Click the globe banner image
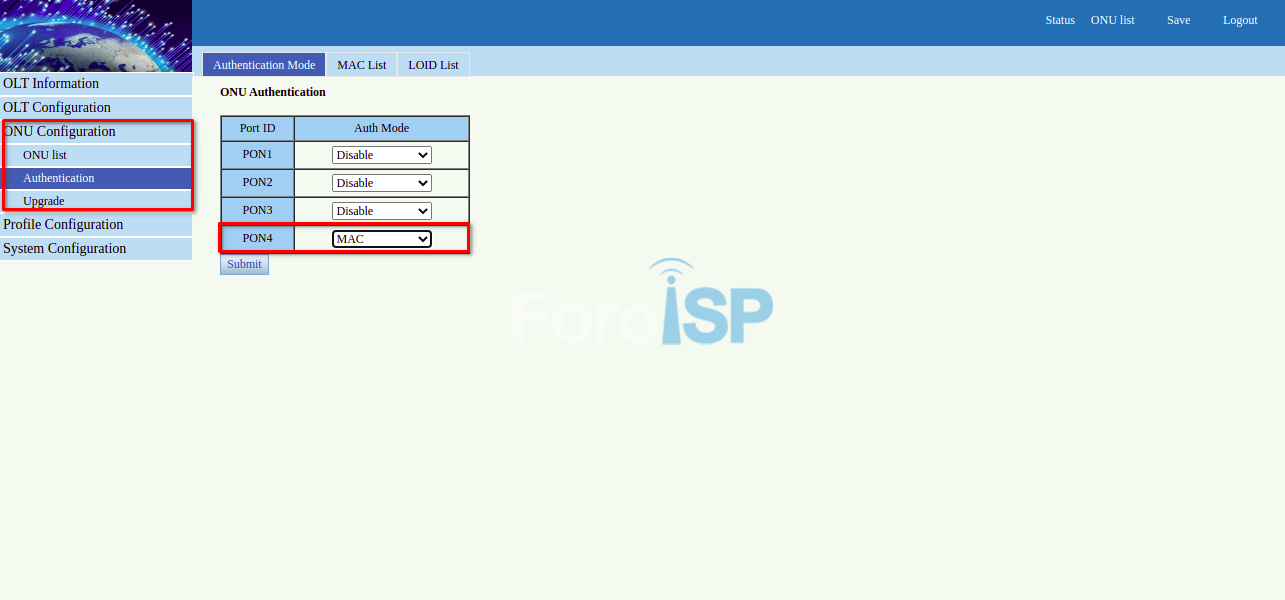 click(x=96, y=35)
